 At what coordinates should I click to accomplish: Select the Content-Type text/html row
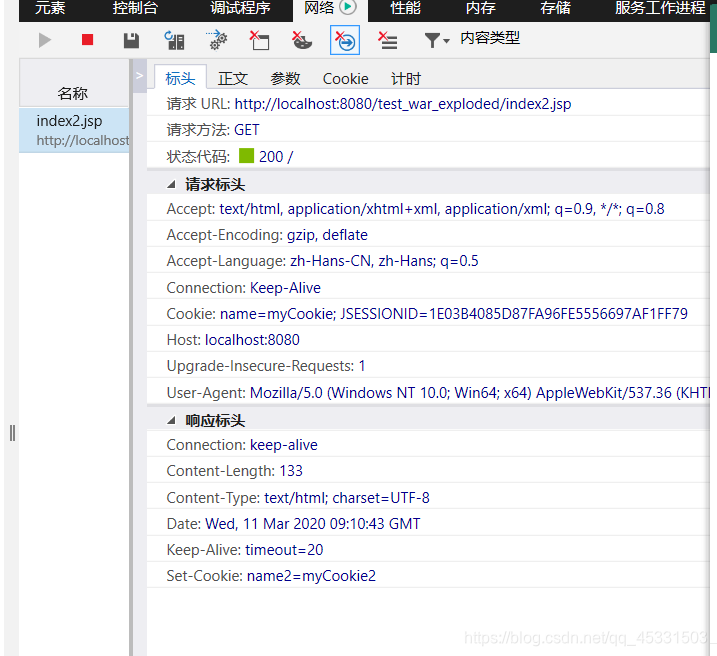pos(428,497)
